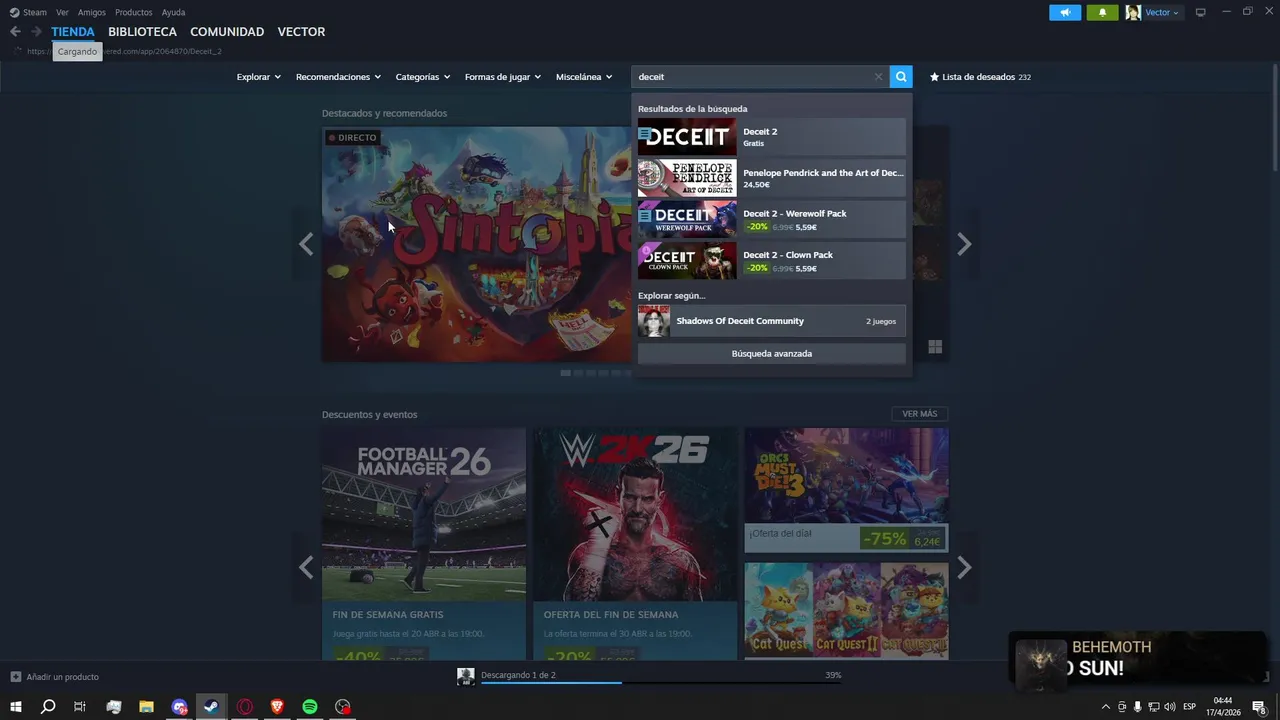Switch to the COMUNIDAD tab
Screen dimensions: 1280x720
(x=227, y=32)
